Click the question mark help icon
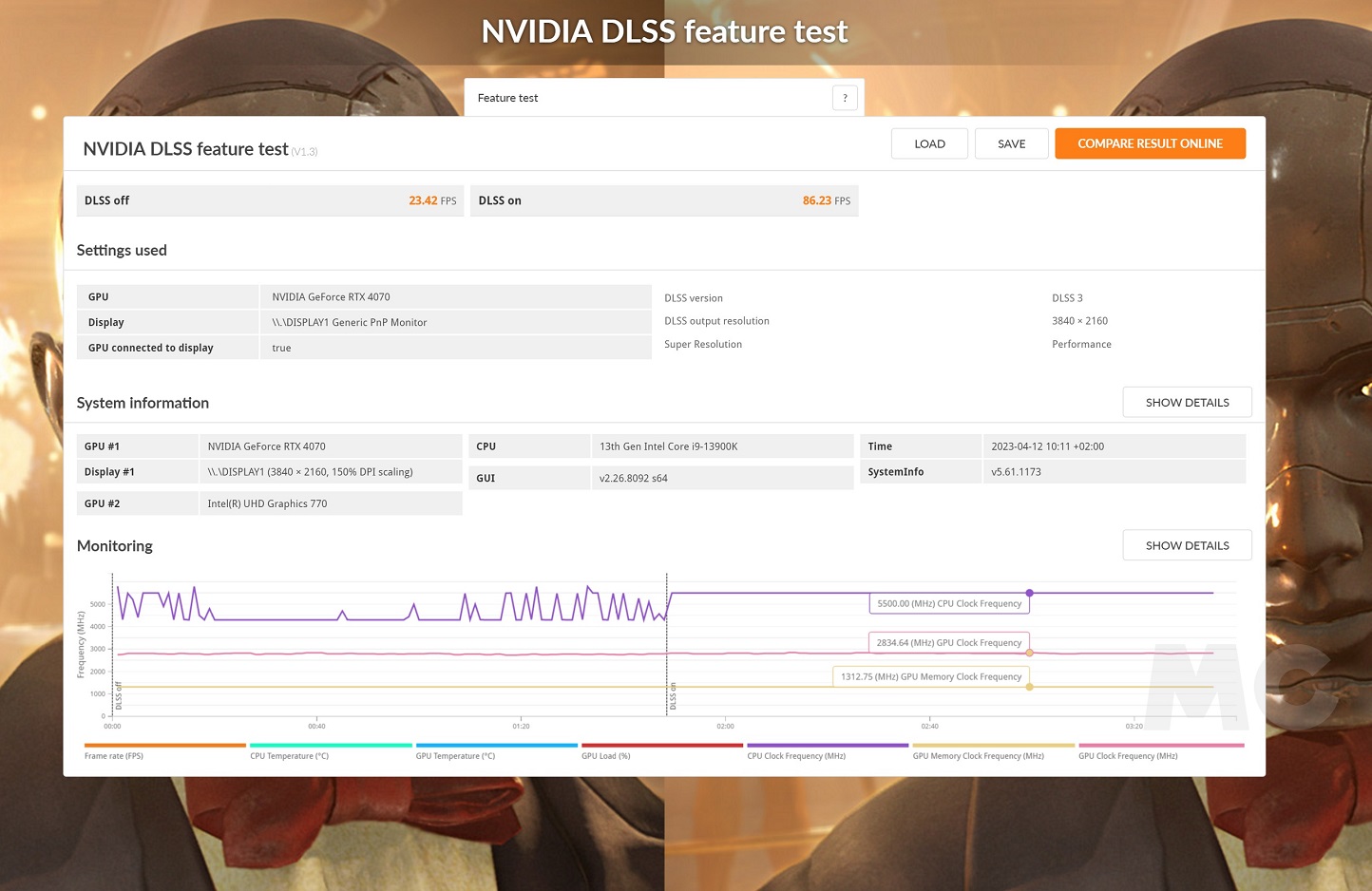Image resolution: width=1372 pixels, height=891 pixels. 845,98
